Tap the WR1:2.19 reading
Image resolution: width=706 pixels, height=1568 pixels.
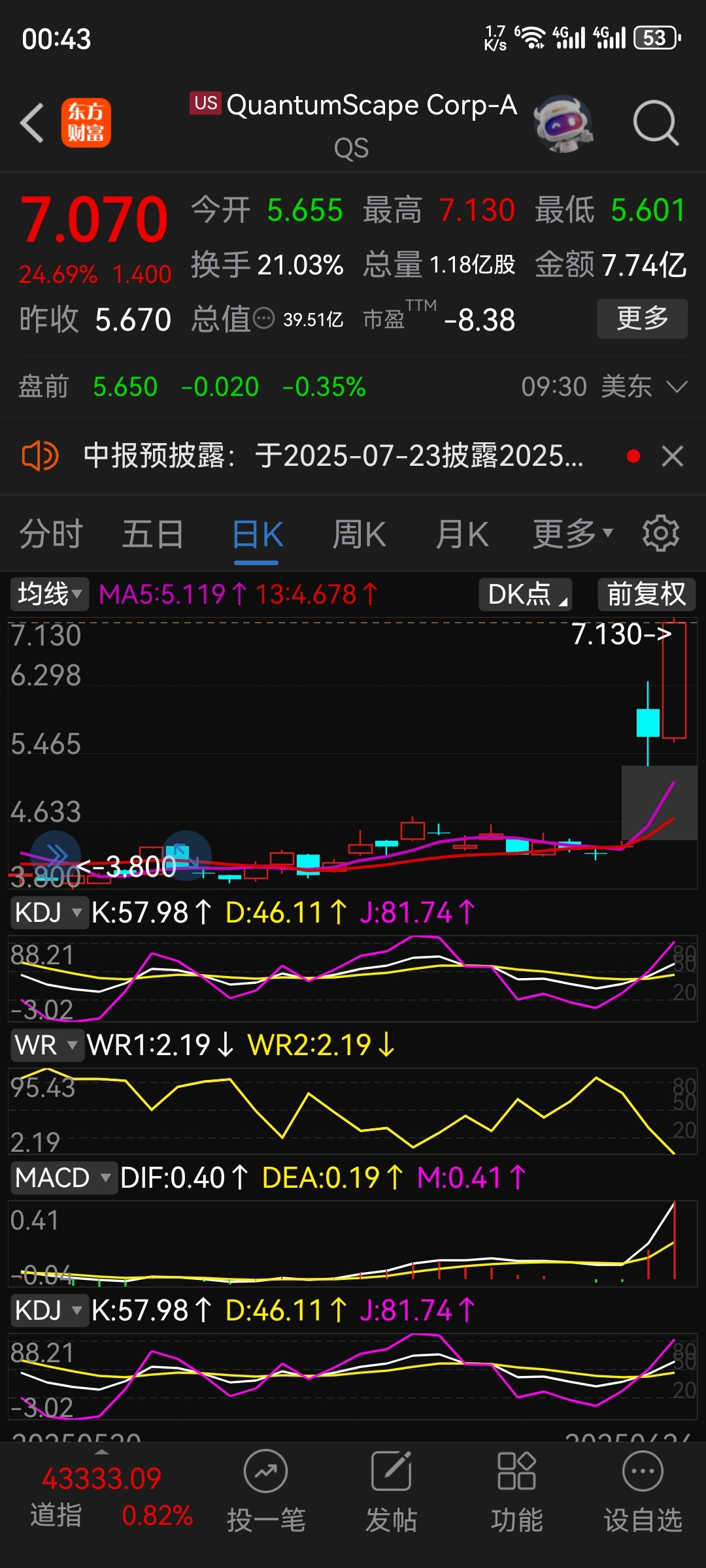[x=160, y=1045]
